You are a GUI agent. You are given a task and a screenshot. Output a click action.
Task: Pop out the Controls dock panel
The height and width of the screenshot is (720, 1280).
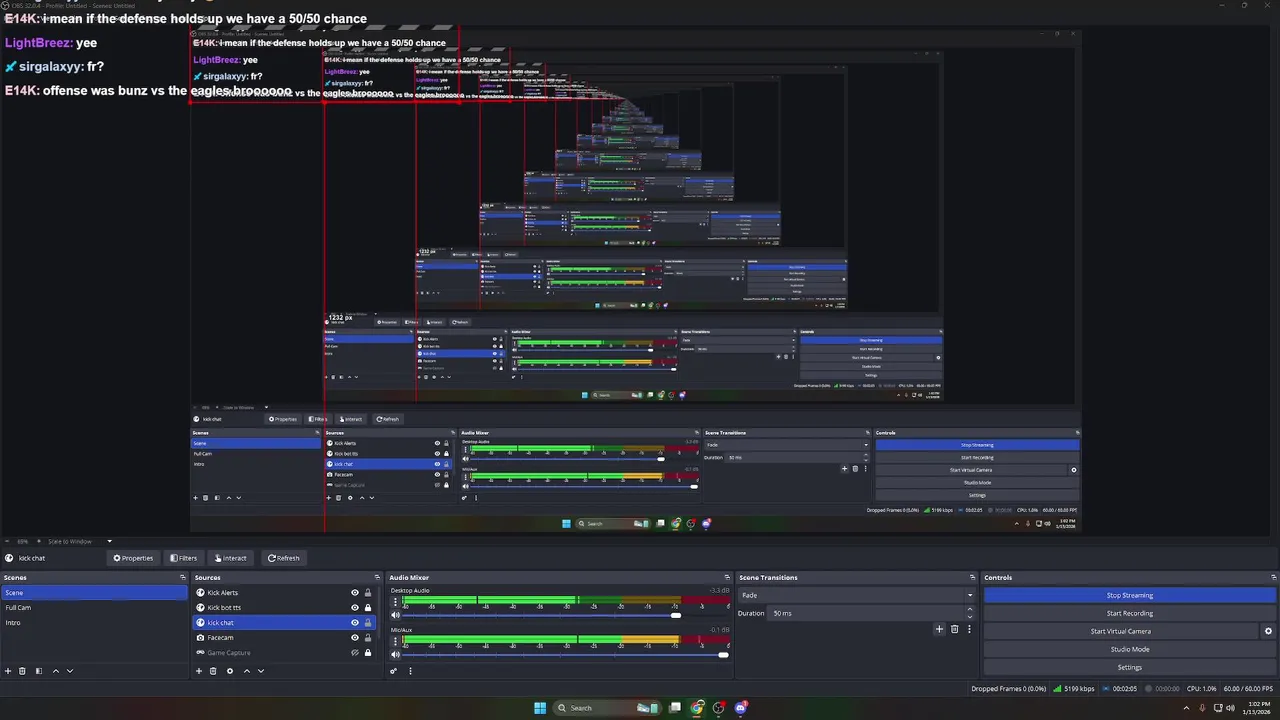coord(1273,577)
